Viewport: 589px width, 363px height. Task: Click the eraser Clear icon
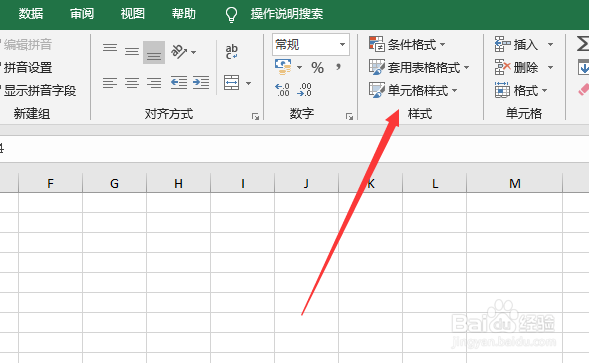(x=583, y=90)
